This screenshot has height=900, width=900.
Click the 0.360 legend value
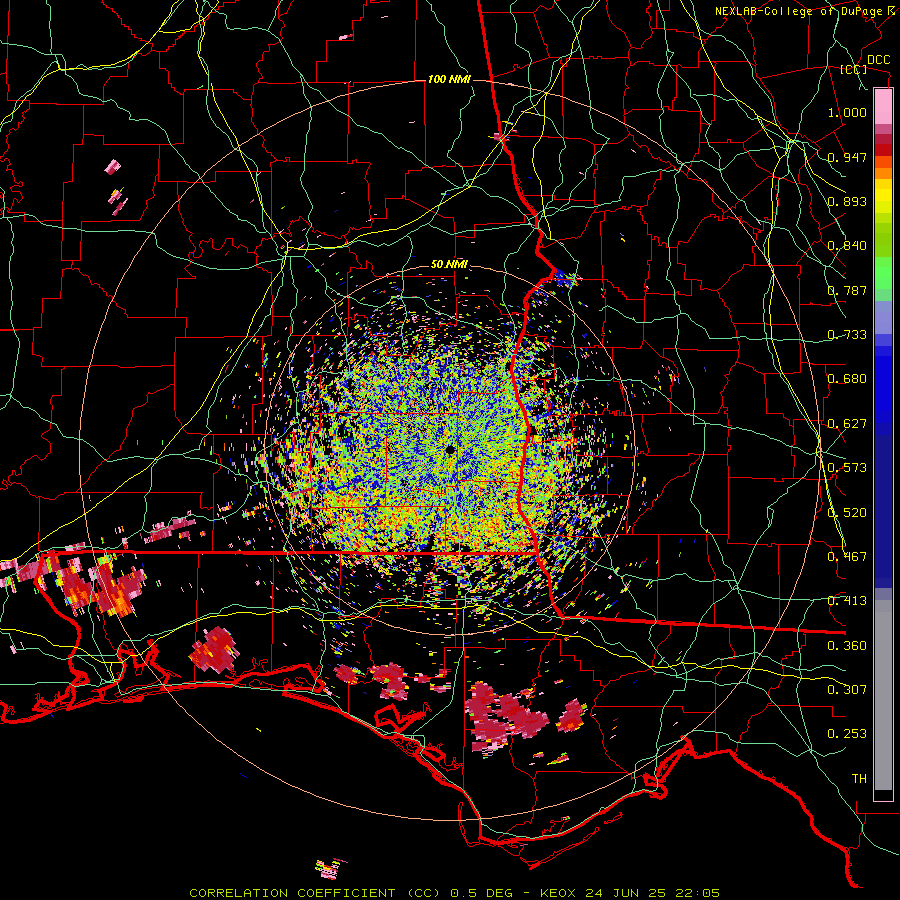pos(847,646)
